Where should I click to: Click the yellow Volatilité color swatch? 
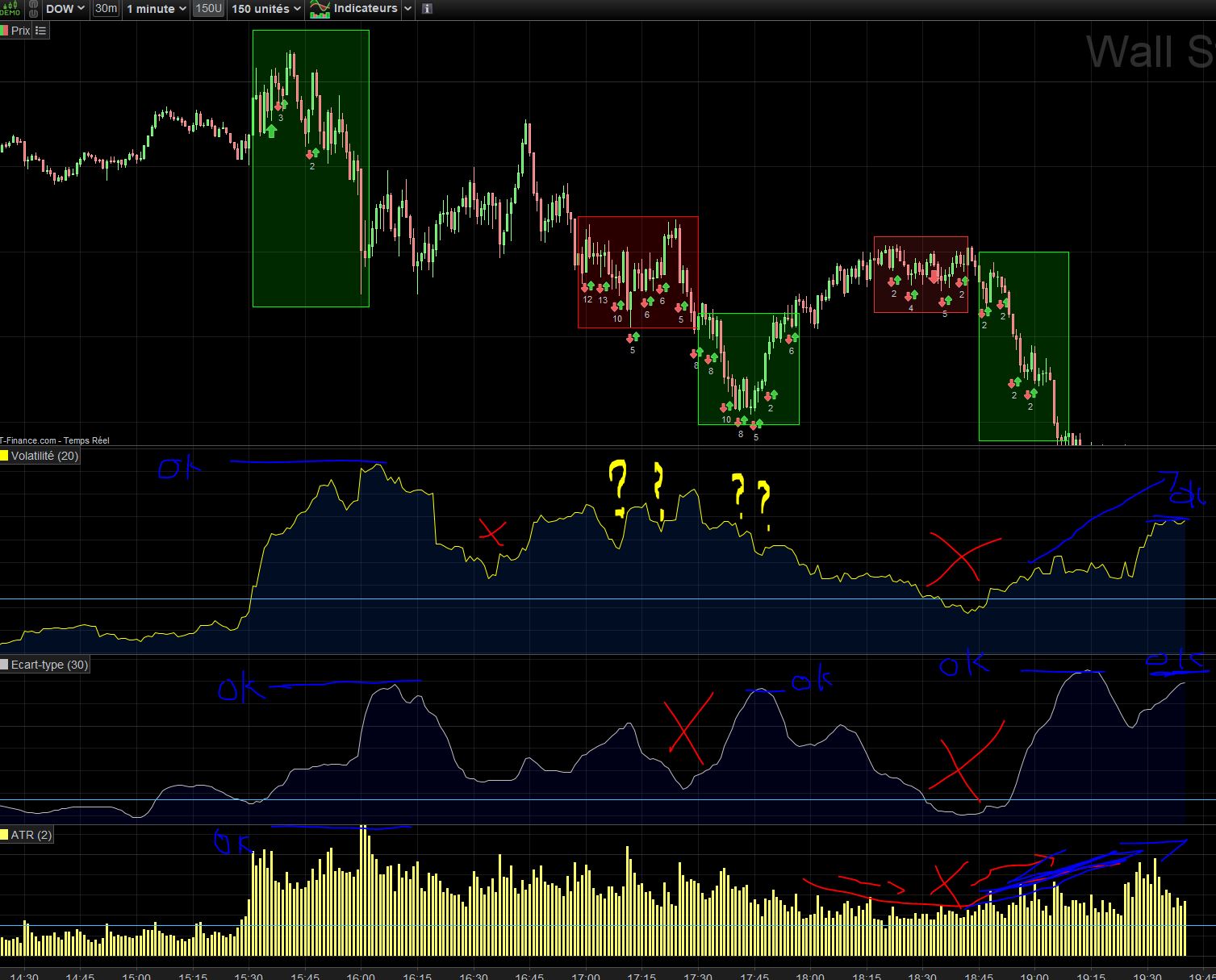(x=4, y=456)
